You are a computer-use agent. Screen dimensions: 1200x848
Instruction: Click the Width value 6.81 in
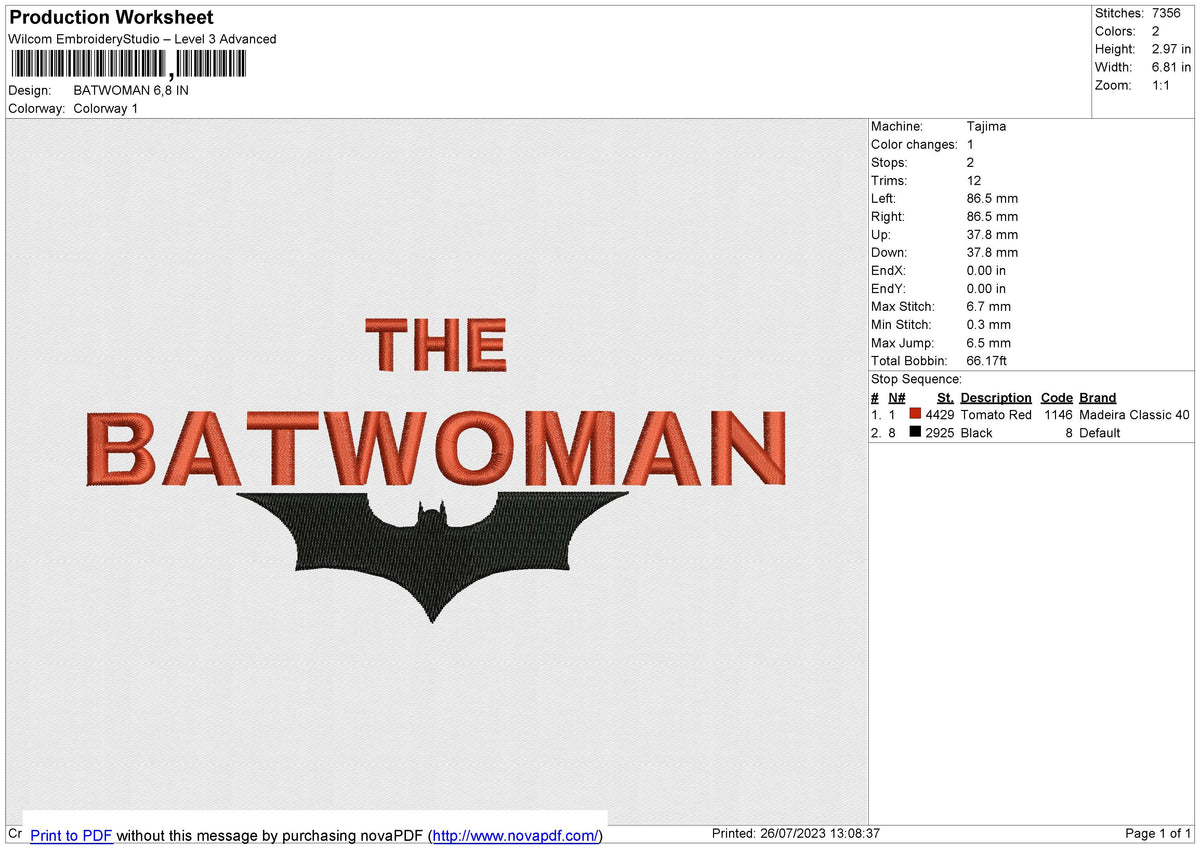[1171, 67]
